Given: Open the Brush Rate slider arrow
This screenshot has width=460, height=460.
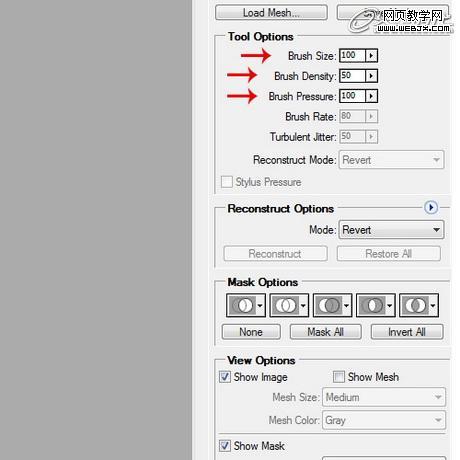Looking at the screenshot, I should click(371, 116).
